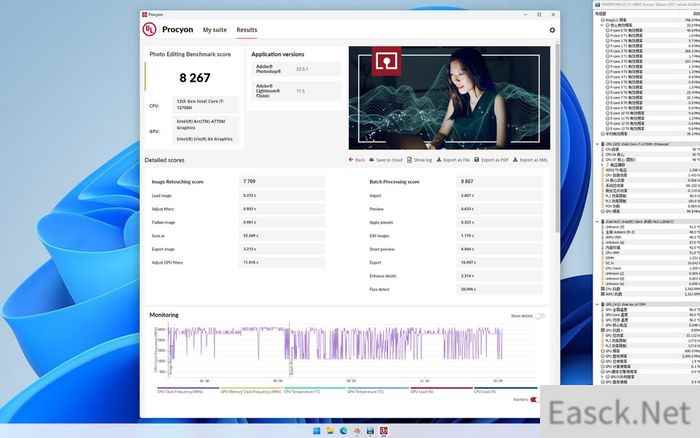Click the Procyon icon in the taskbar
Screen dimensions: 700x438
click(383, 431)
